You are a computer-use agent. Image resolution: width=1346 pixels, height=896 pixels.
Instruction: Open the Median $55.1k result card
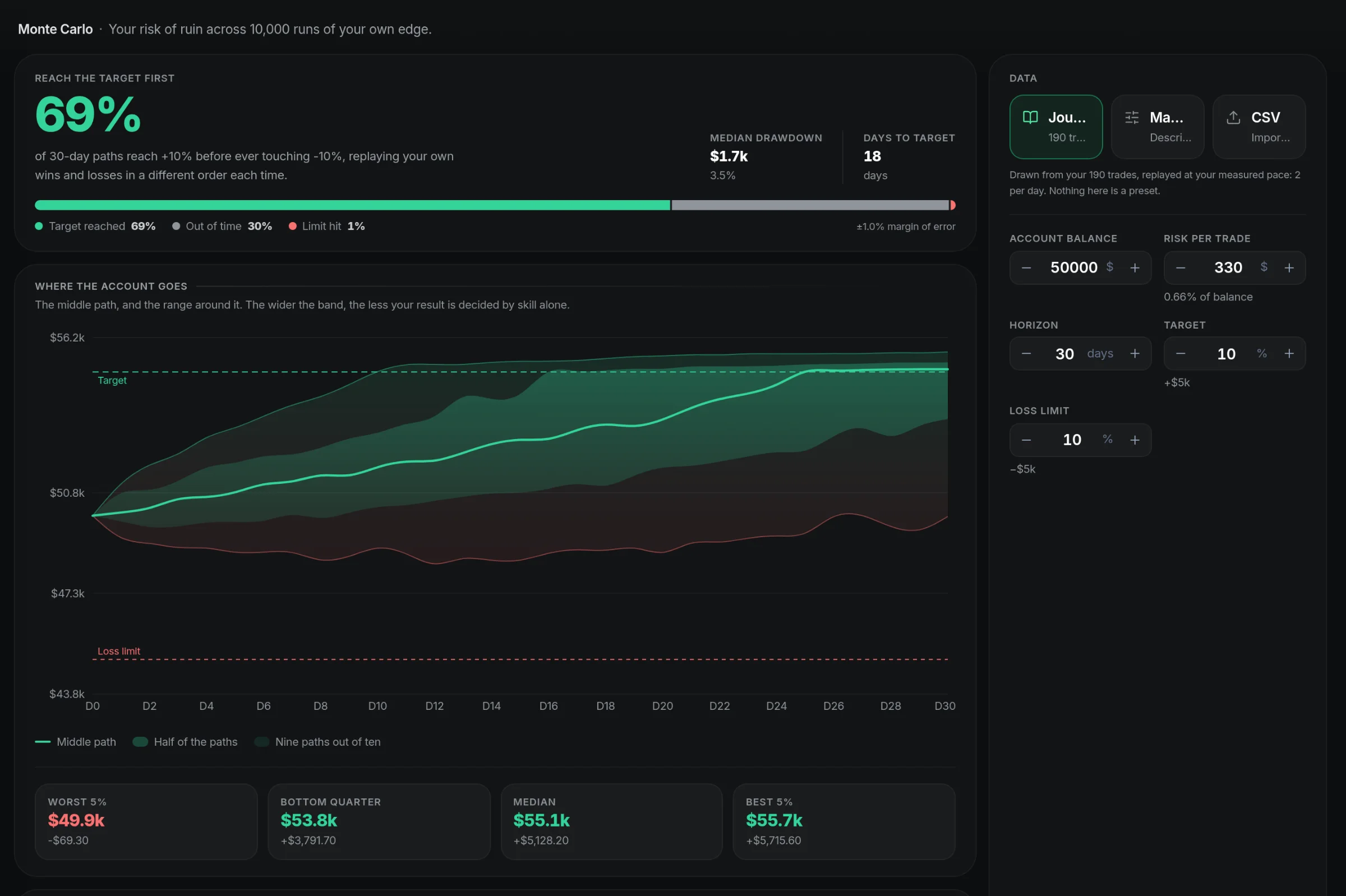tap(611, 822)
